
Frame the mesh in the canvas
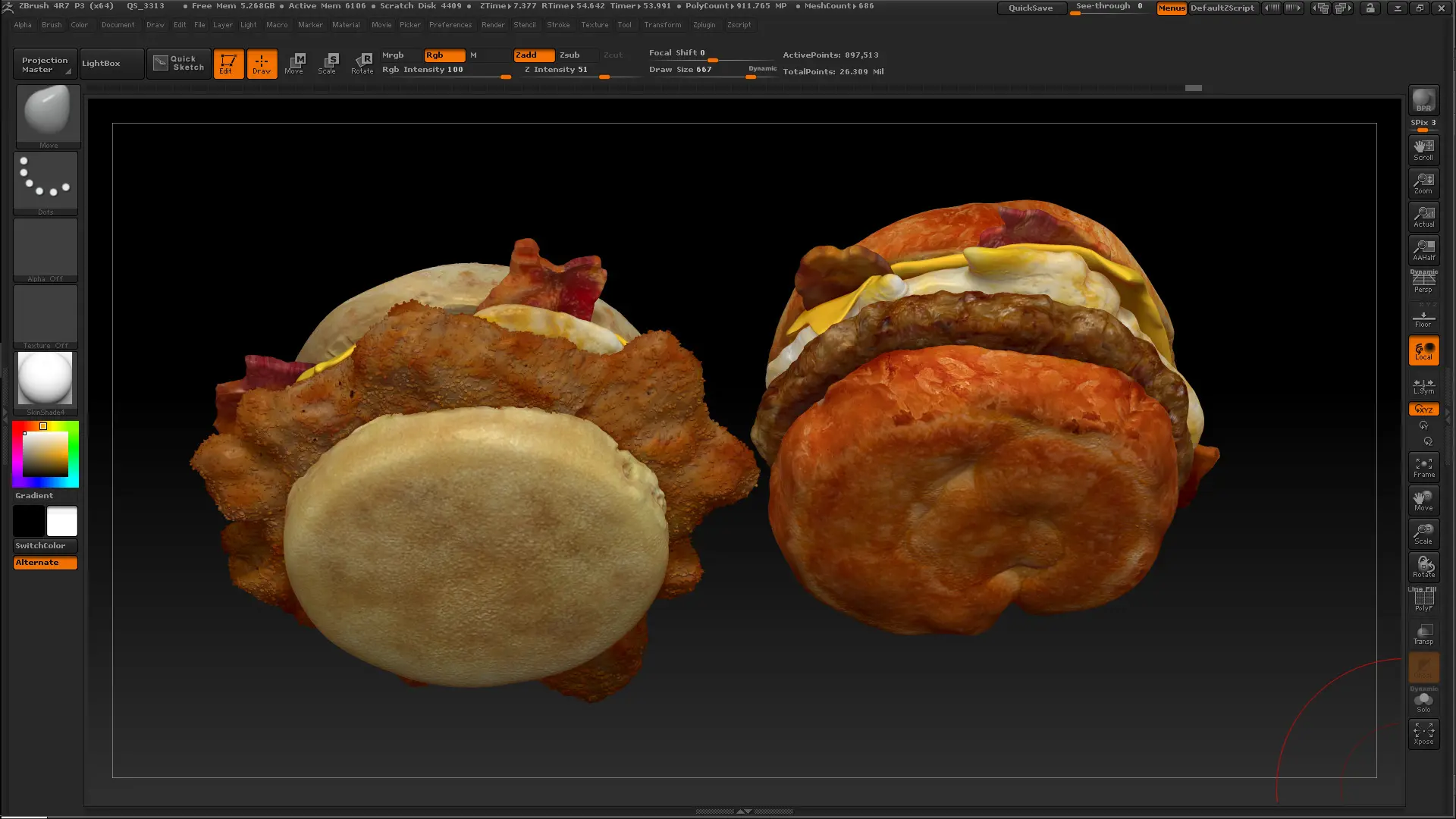click(1423, 467)
